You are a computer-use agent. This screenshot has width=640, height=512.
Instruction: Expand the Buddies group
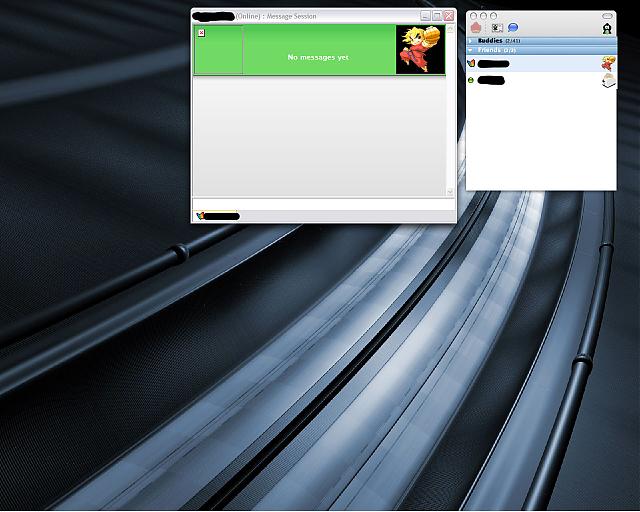[471, 41]
